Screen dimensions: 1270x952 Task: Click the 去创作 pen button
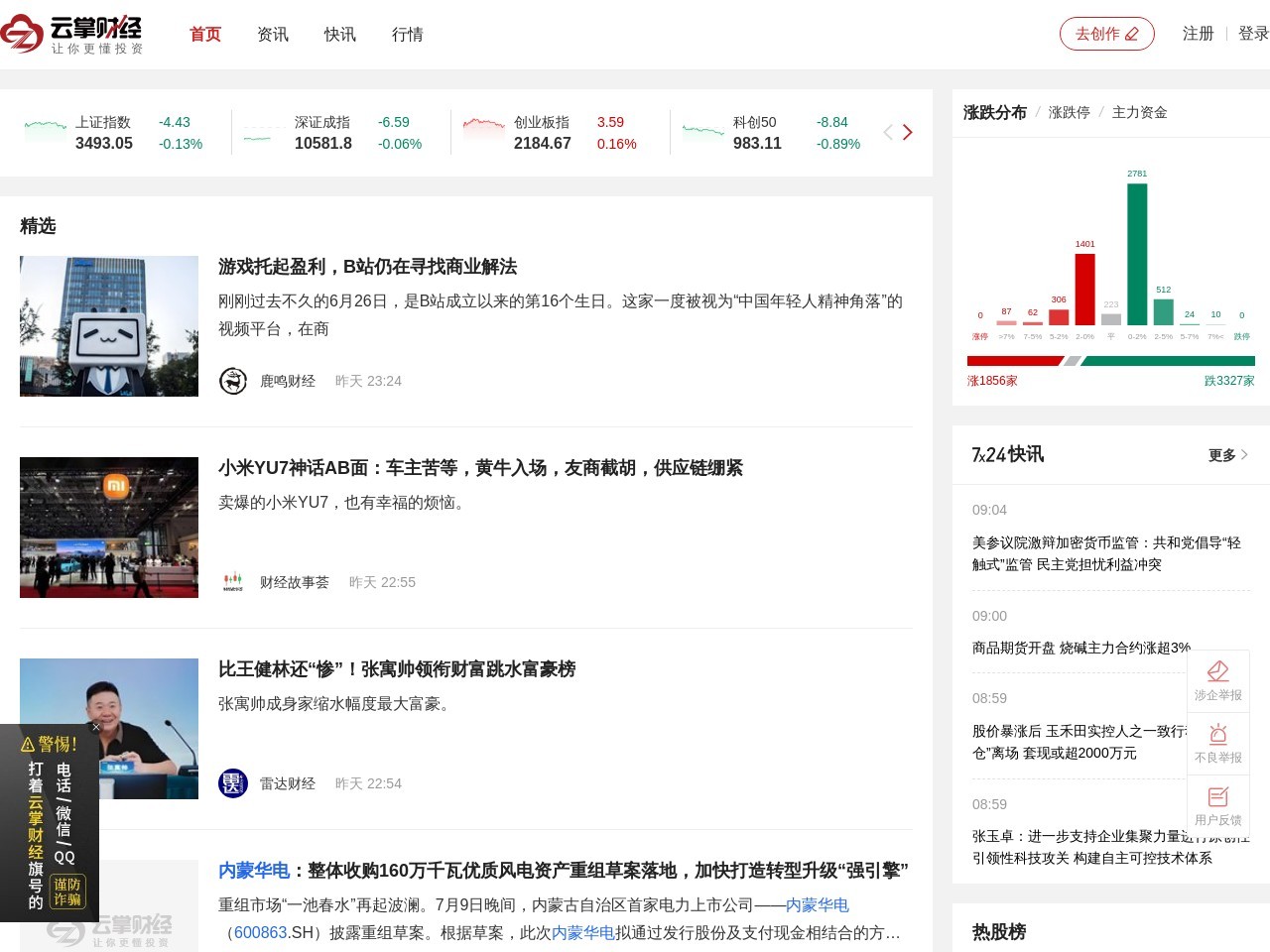[1107, 33]
